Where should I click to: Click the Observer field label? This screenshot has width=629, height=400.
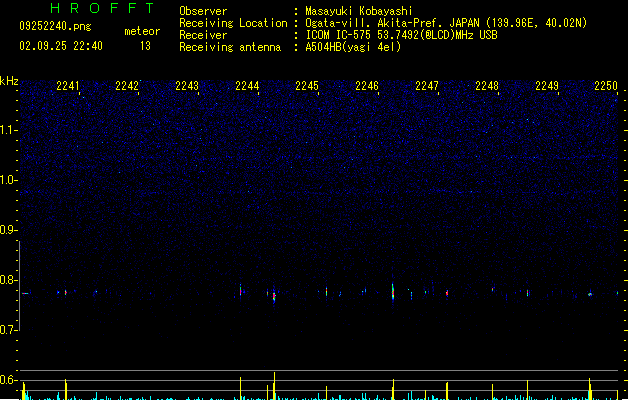click(x=203, y=11)
